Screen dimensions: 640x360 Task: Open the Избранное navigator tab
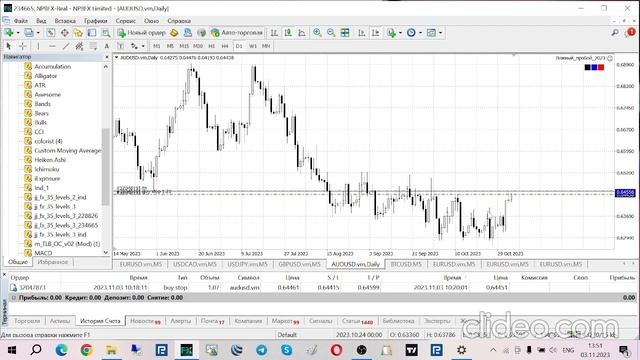[x=53, y=262]
